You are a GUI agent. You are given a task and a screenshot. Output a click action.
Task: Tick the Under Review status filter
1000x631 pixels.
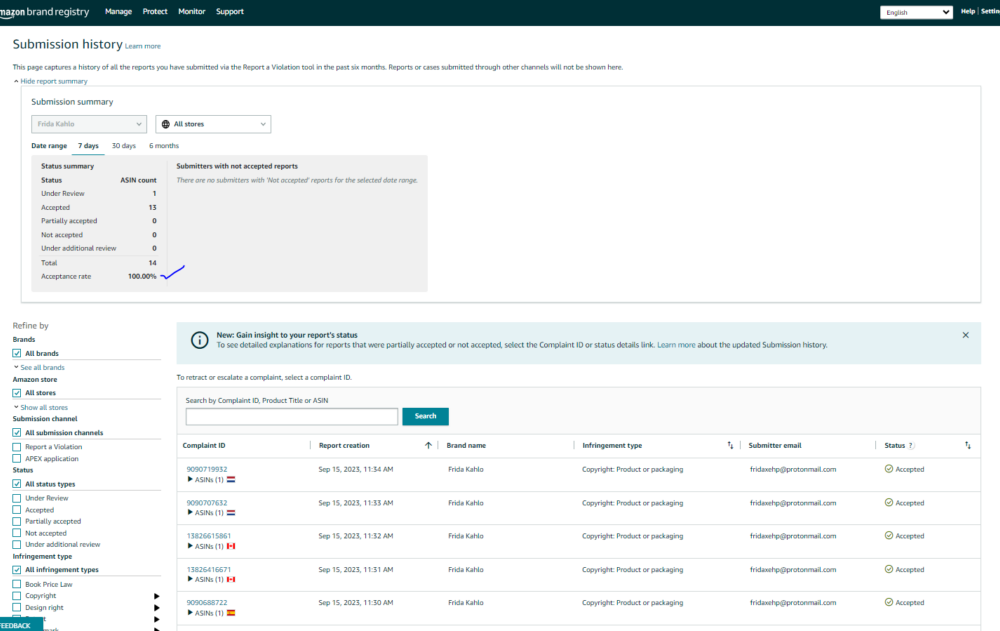(x=17, y=498)
